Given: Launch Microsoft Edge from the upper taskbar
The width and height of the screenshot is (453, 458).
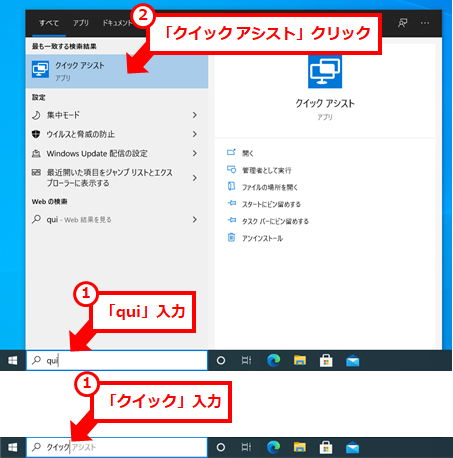Looking at the screenshot, I should click(x=273, y=360).
